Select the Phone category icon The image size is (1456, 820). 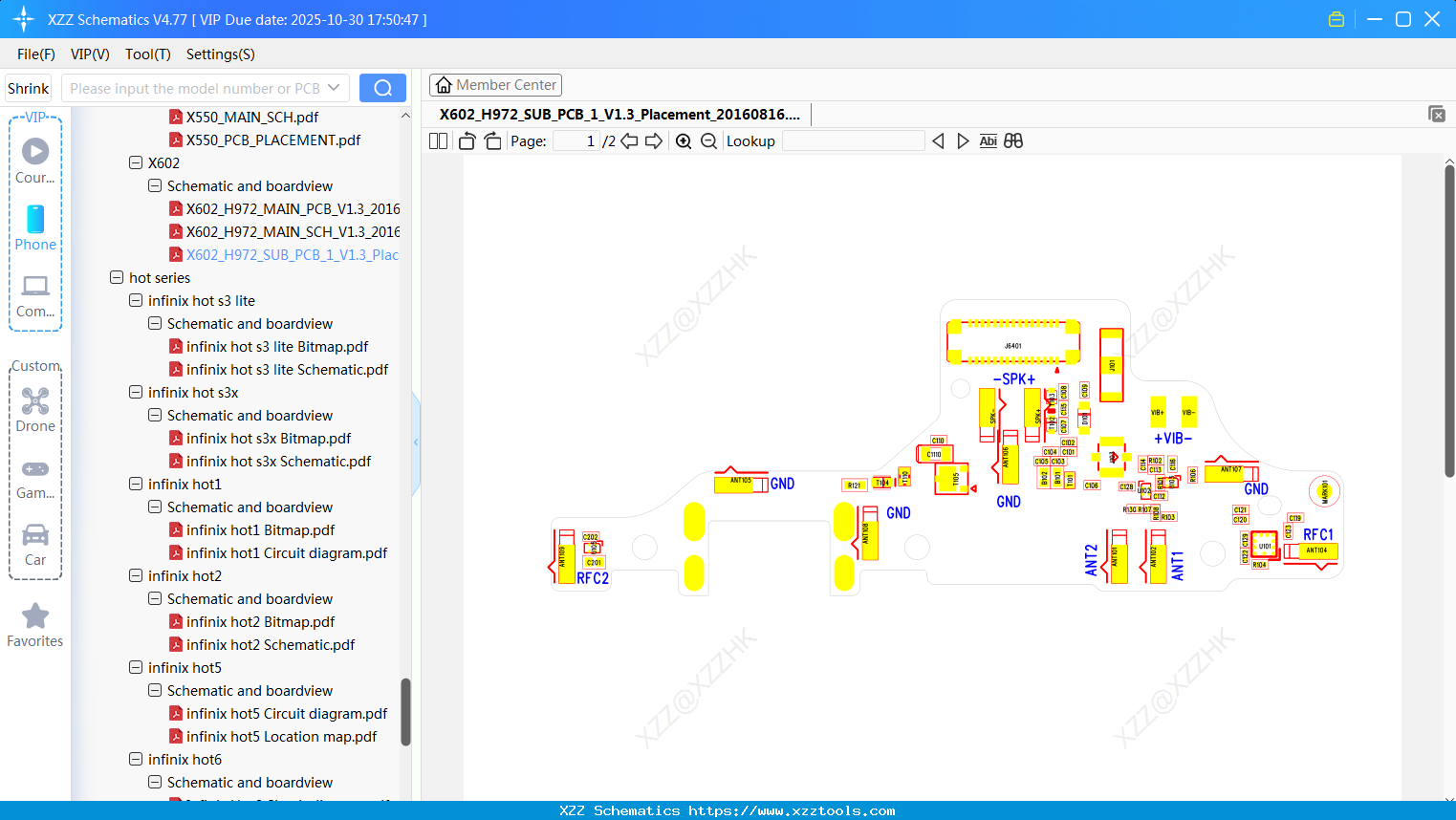pyautogui.click(x=35, y=227)
